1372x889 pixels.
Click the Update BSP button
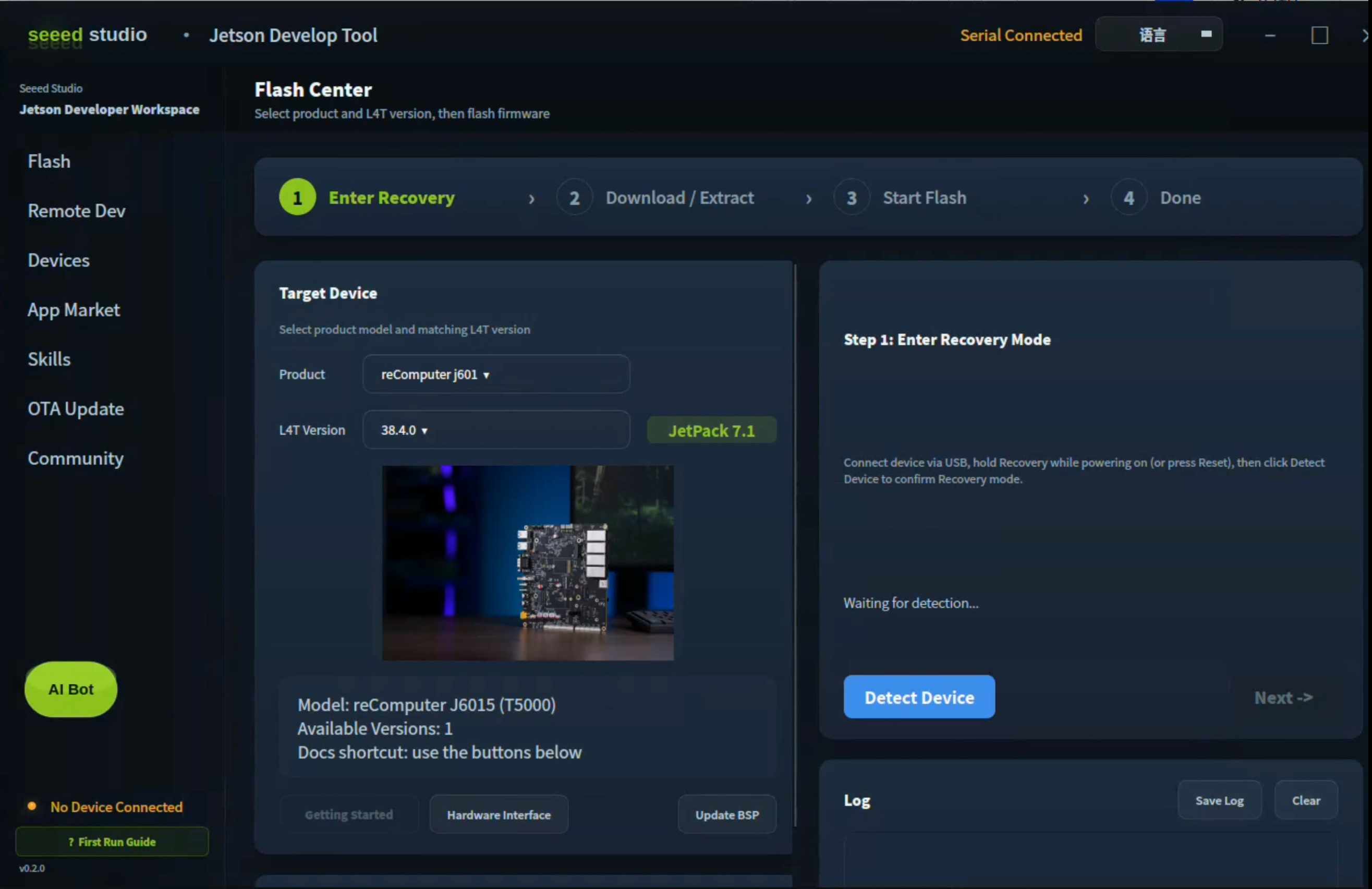(x=727, y=814)
